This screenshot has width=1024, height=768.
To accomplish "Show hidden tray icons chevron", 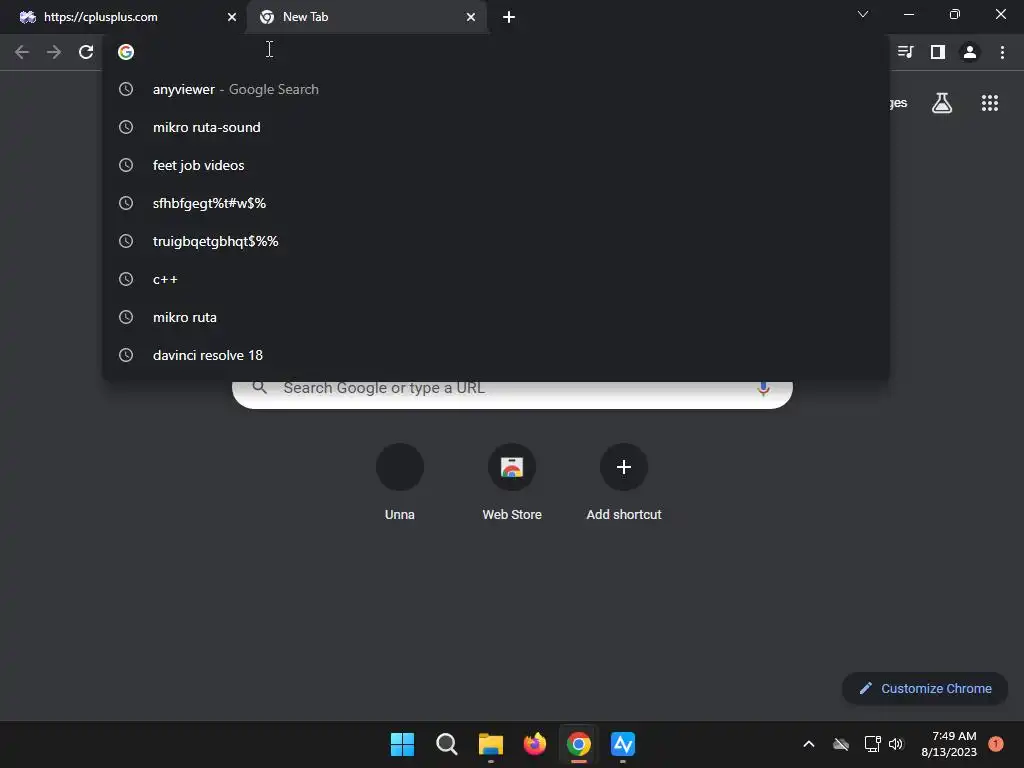I will 808,744.
